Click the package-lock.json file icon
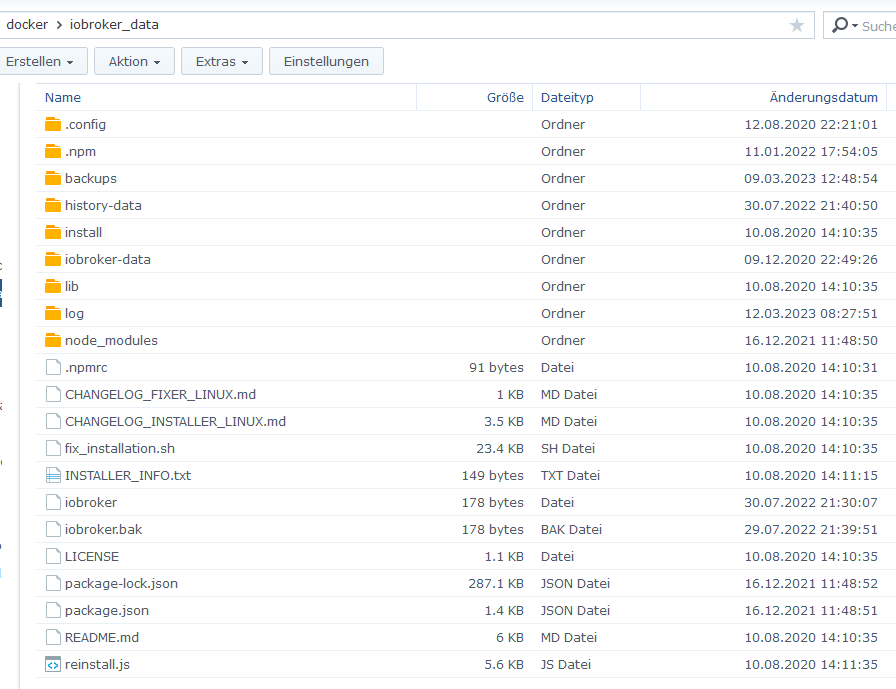The height and width of the screenshot is (689, 896). [53, 583]
